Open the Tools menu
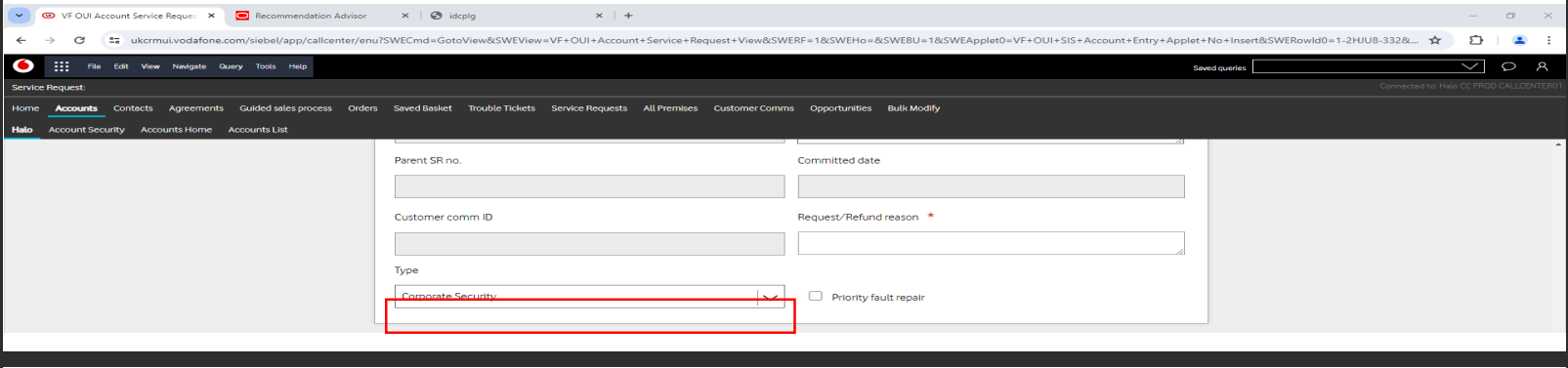Image resolution: width=1568 pixels, height=368 pixels. (x=266, y=66)
